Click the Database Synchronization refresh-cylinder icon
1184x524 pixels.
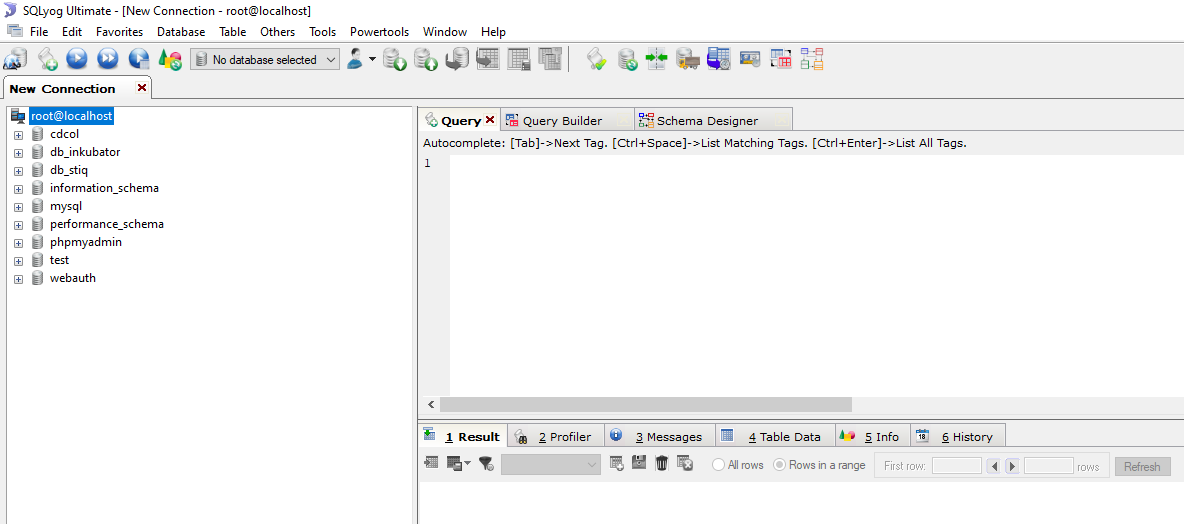tap(627, 59)
